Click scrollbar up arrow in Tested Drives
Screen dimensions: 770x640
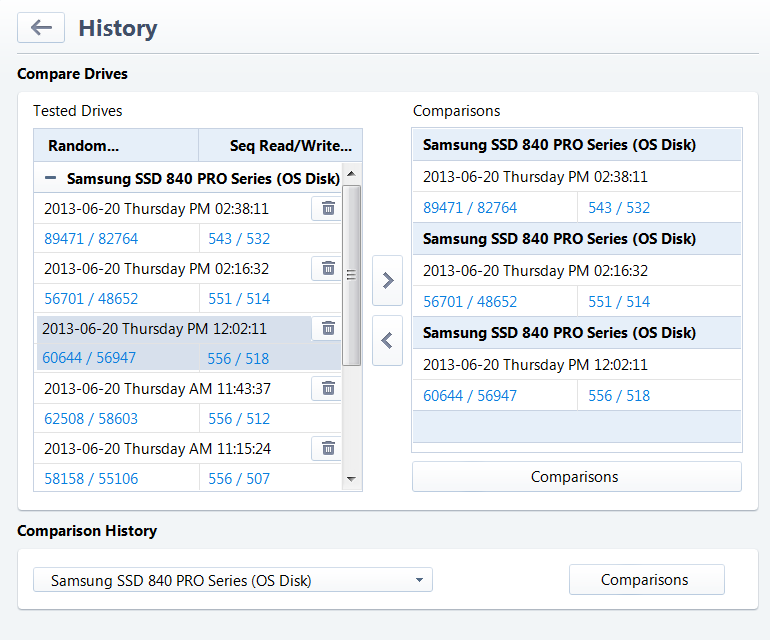351,174
